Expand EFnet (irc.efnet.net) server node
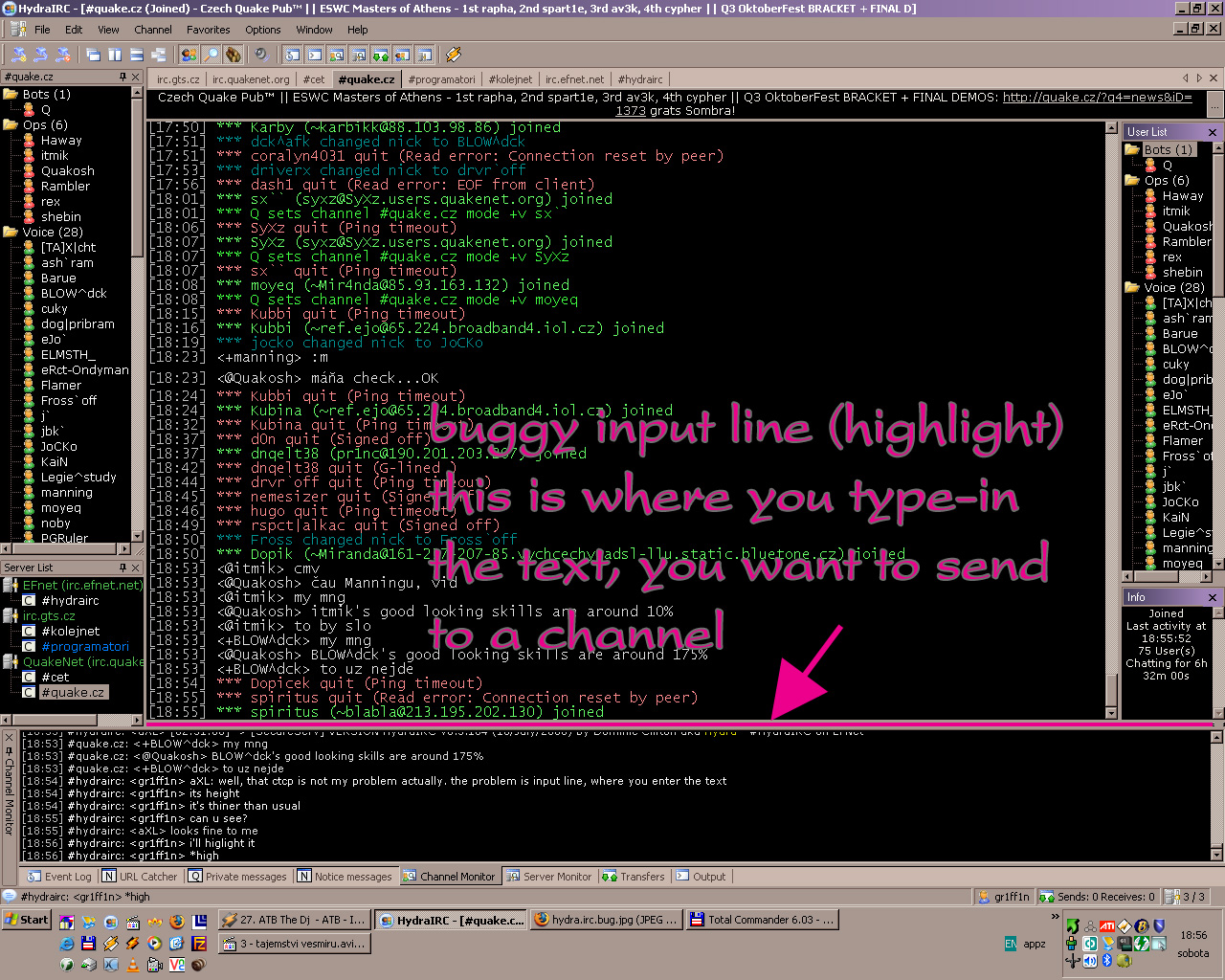 (11, 585)
